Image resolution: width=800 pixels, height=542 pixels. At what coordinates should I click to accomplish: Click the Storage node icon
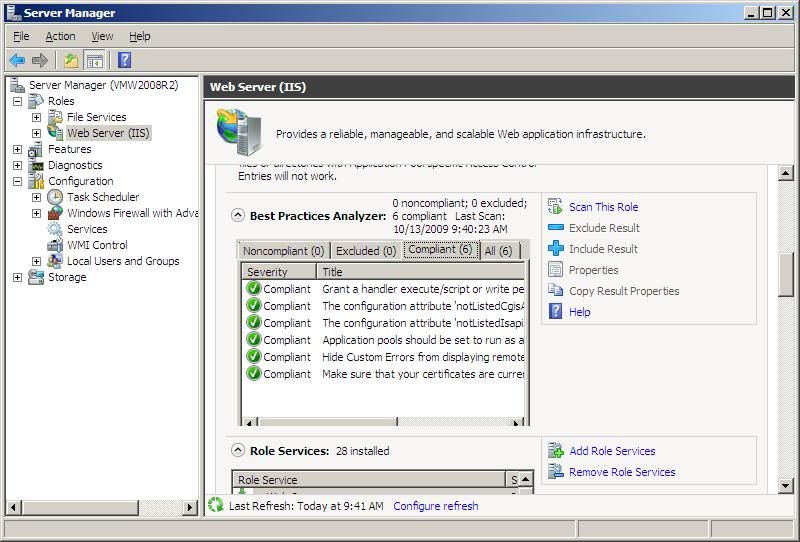point(36,277)
